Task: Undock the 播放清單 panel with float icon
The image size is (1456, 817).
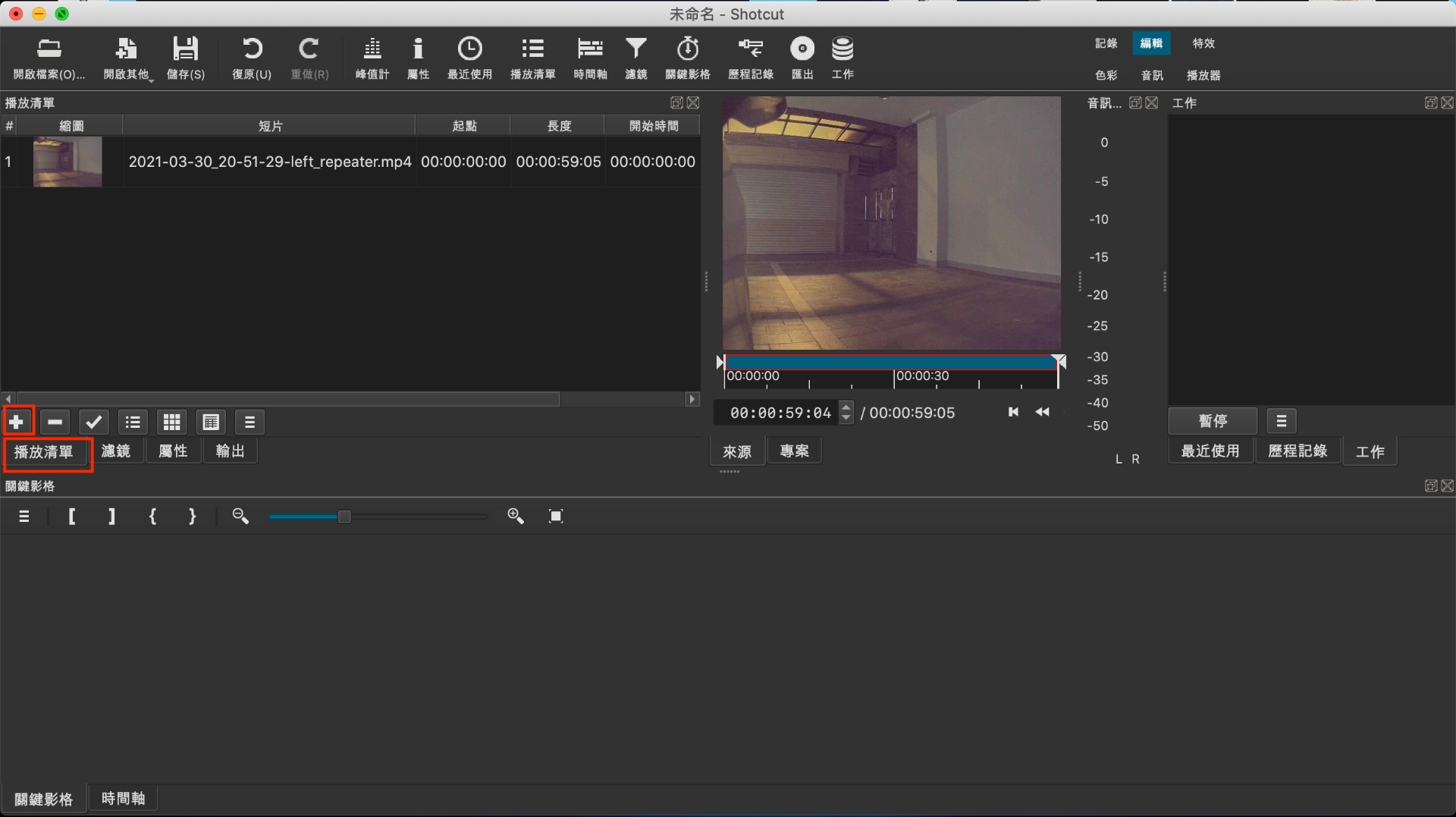Action: 676,102
